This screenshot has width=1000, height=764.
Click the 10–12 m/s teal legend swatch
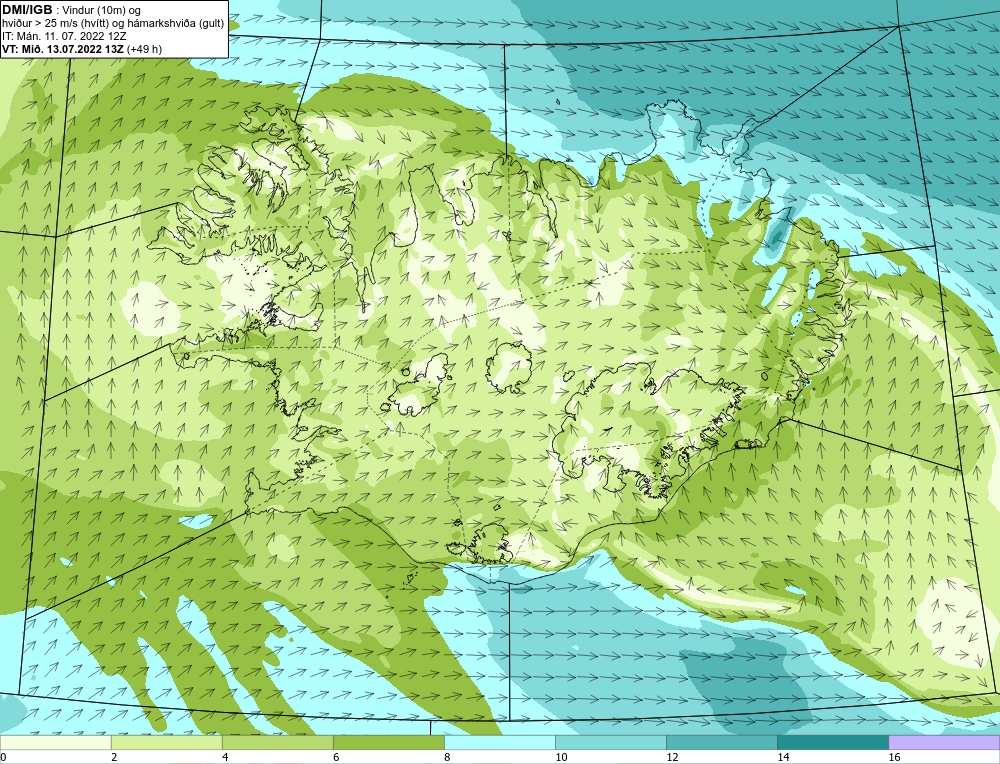(x=611, y=742)
